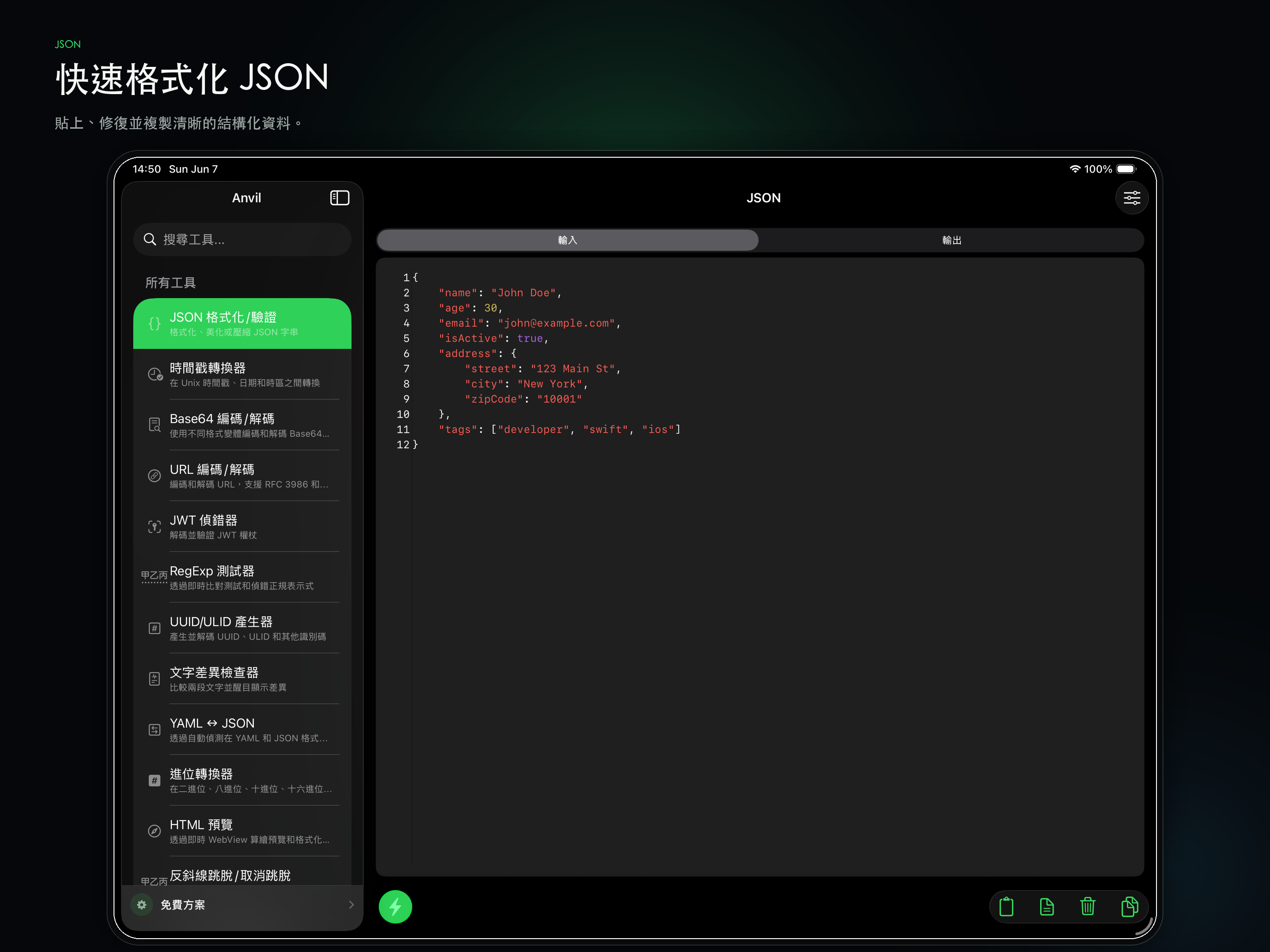The height and width of the screenshot is (952, 1270).
Task: Select JSON 格式化/驗證 tool
Action: 242,324
